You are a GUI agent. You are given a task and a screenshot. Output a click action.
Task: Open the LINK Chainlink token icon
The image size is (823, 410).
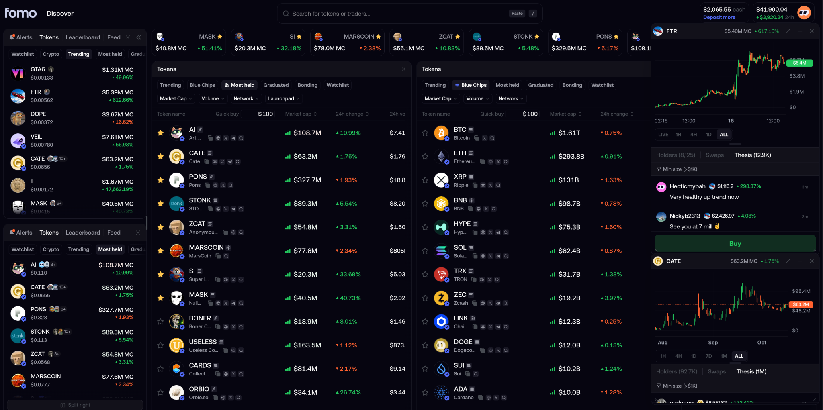tap(441, 322)
